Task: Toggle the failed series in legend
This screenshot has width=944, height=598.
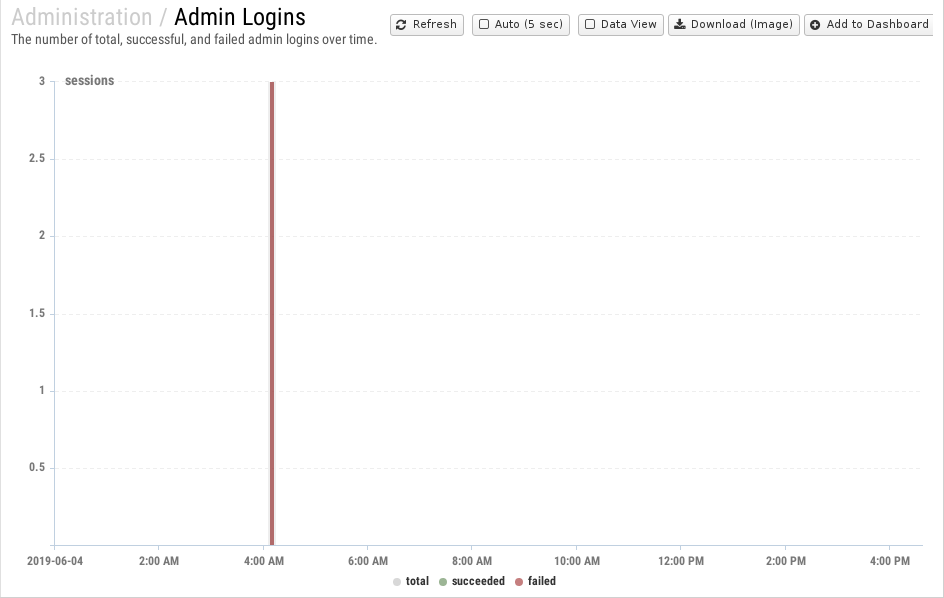Action: tap(535, 581)
